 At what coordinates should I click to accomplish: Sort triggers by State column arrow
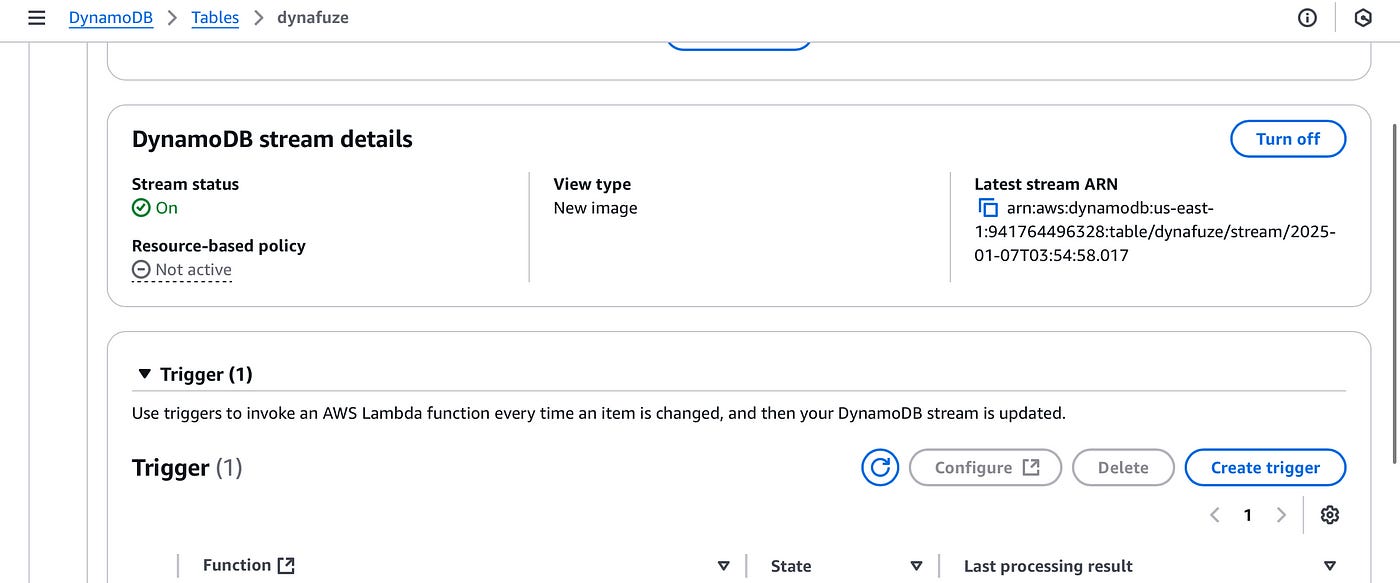916,566
